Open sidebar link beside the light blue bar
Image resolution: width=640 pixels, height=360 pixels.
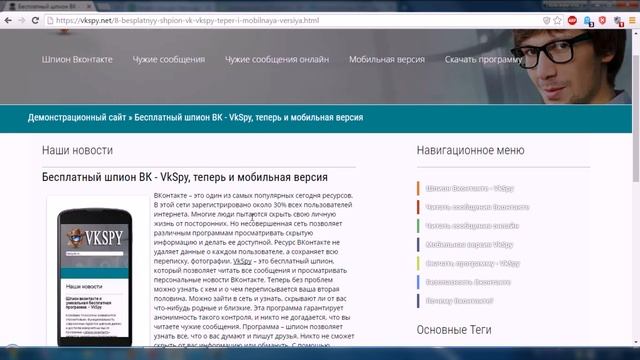pyautogui.click(x=468, y=282)
